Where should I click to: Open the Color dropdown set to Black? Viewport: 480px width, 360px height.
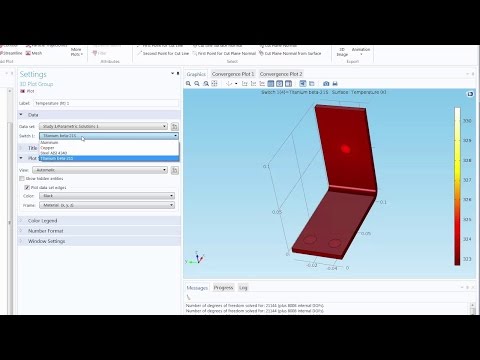click(107, 196)
